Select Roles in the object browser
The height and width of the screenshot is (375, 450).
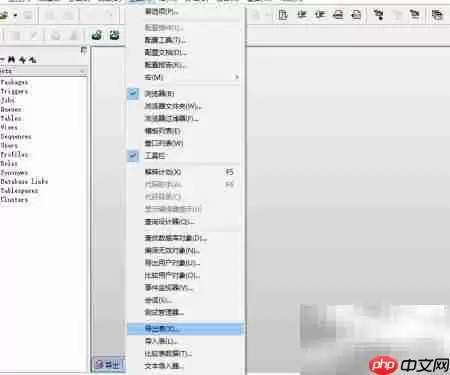(9, 164)
